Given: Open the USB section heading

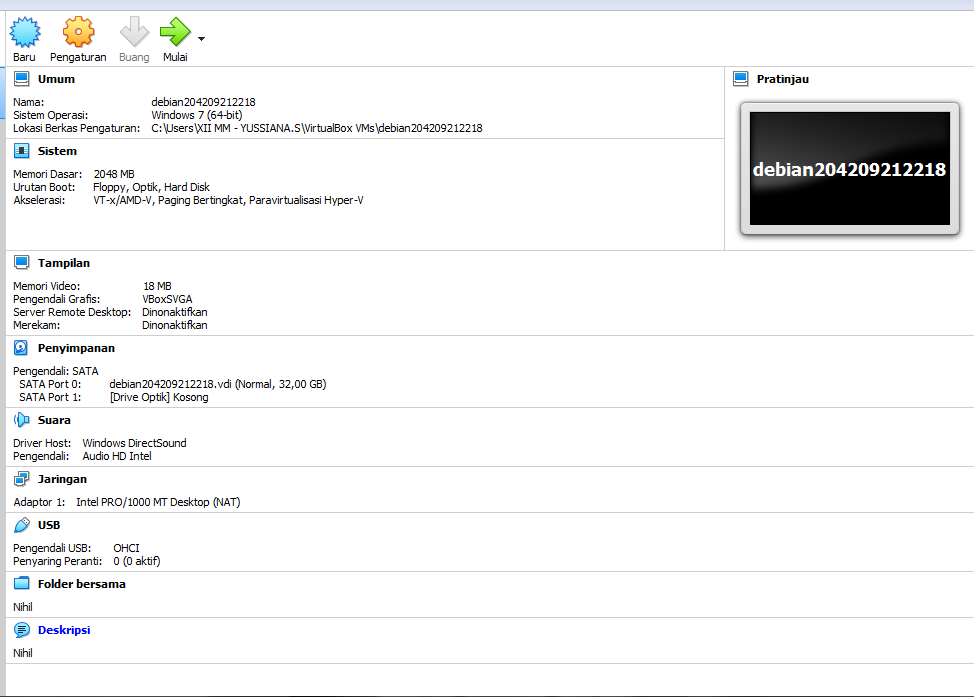Looking at the screenshot, I should click(x=48, y=525).
